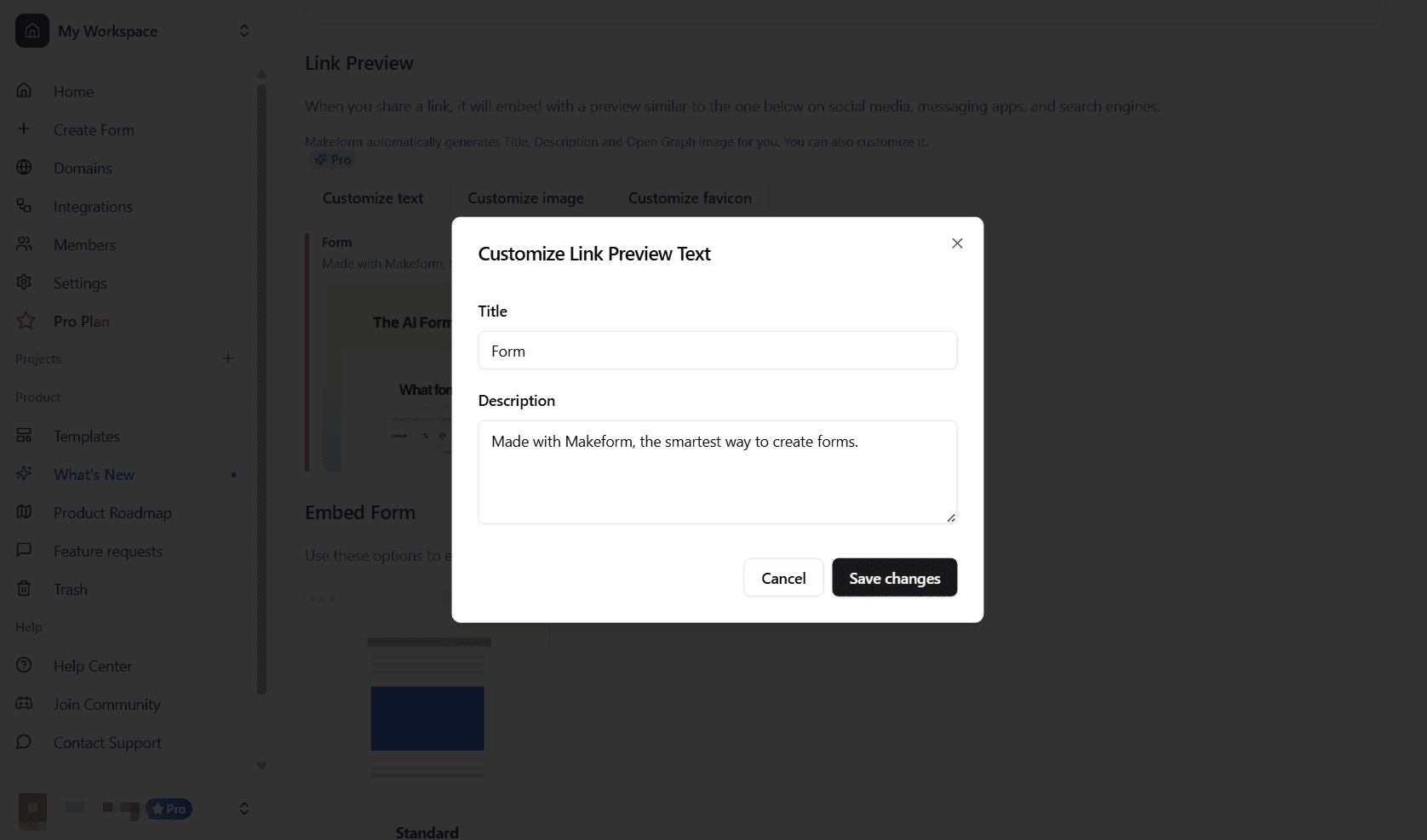Click the Save changes button
The image size is (1427, 840).
pos(893,577)
